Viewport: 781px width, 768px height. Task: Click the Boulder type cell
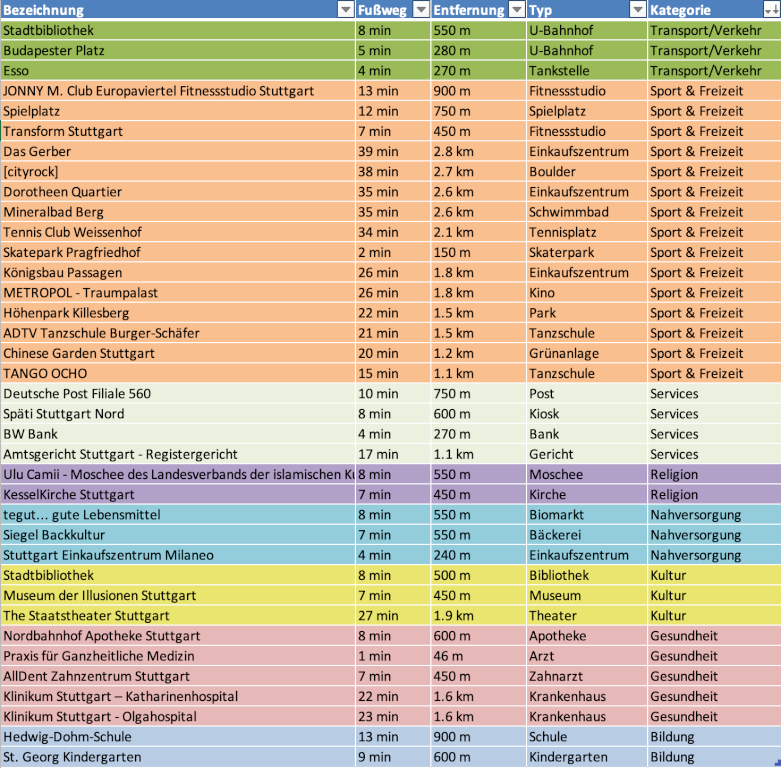587,171
